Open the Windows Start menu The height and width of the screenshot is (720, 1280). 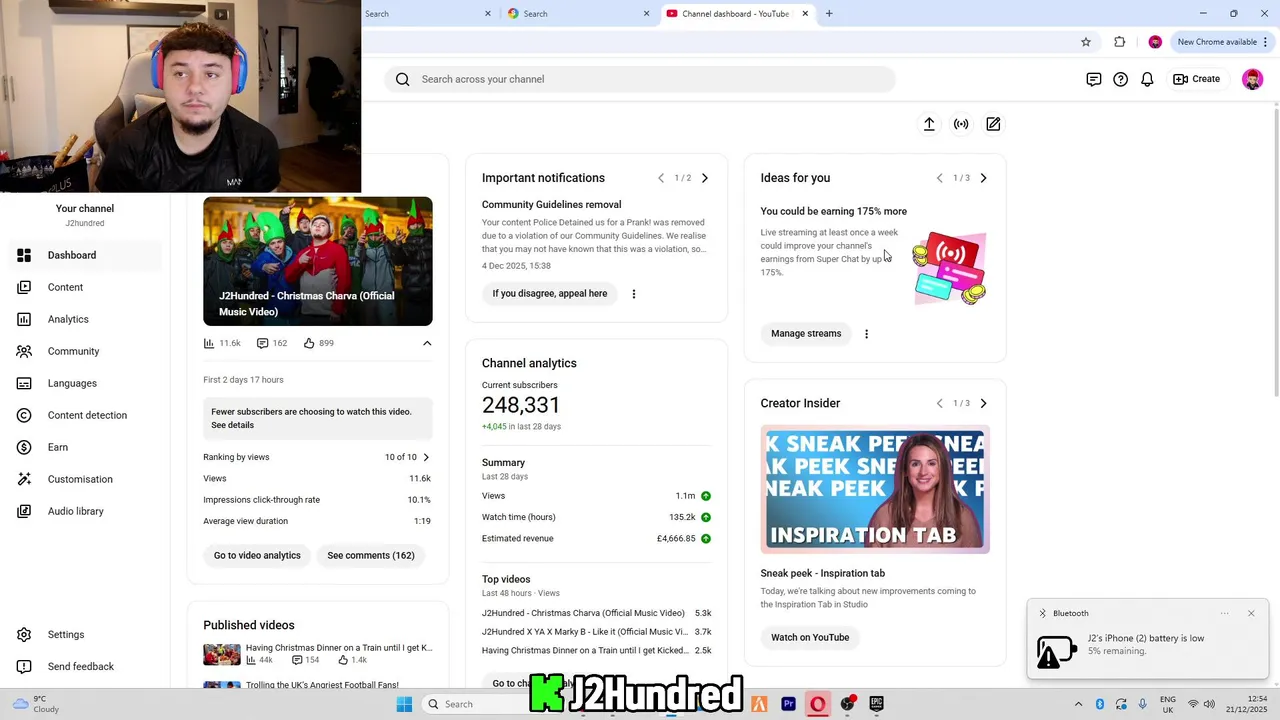404,704
